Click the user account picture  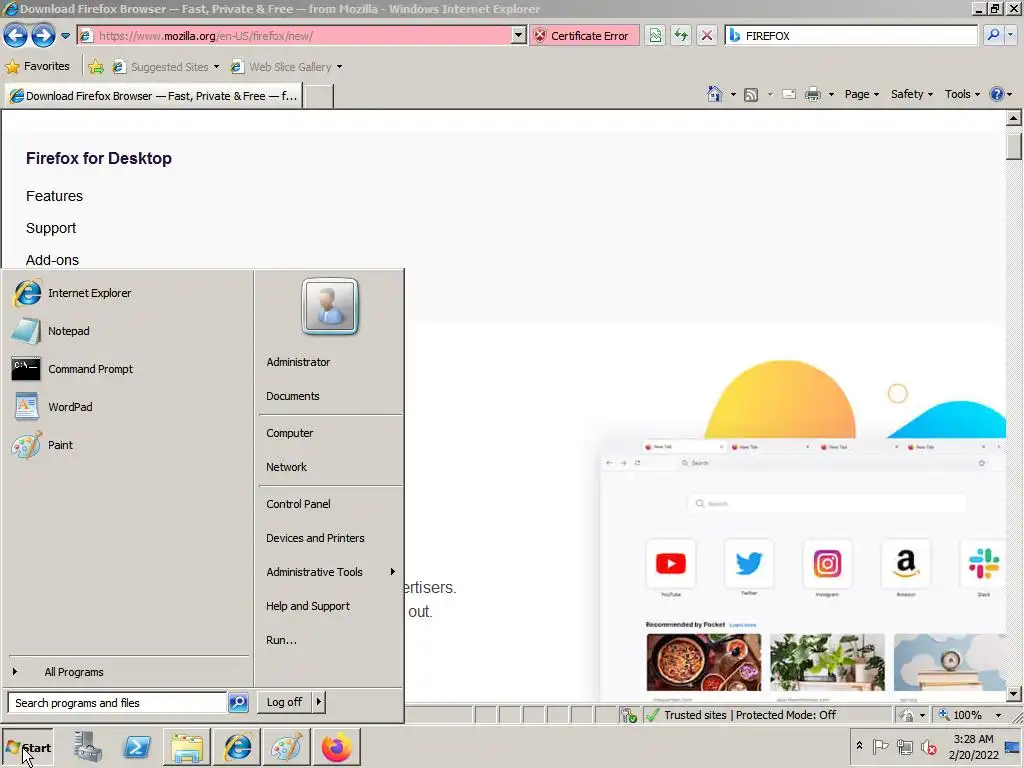pos(330,306)
